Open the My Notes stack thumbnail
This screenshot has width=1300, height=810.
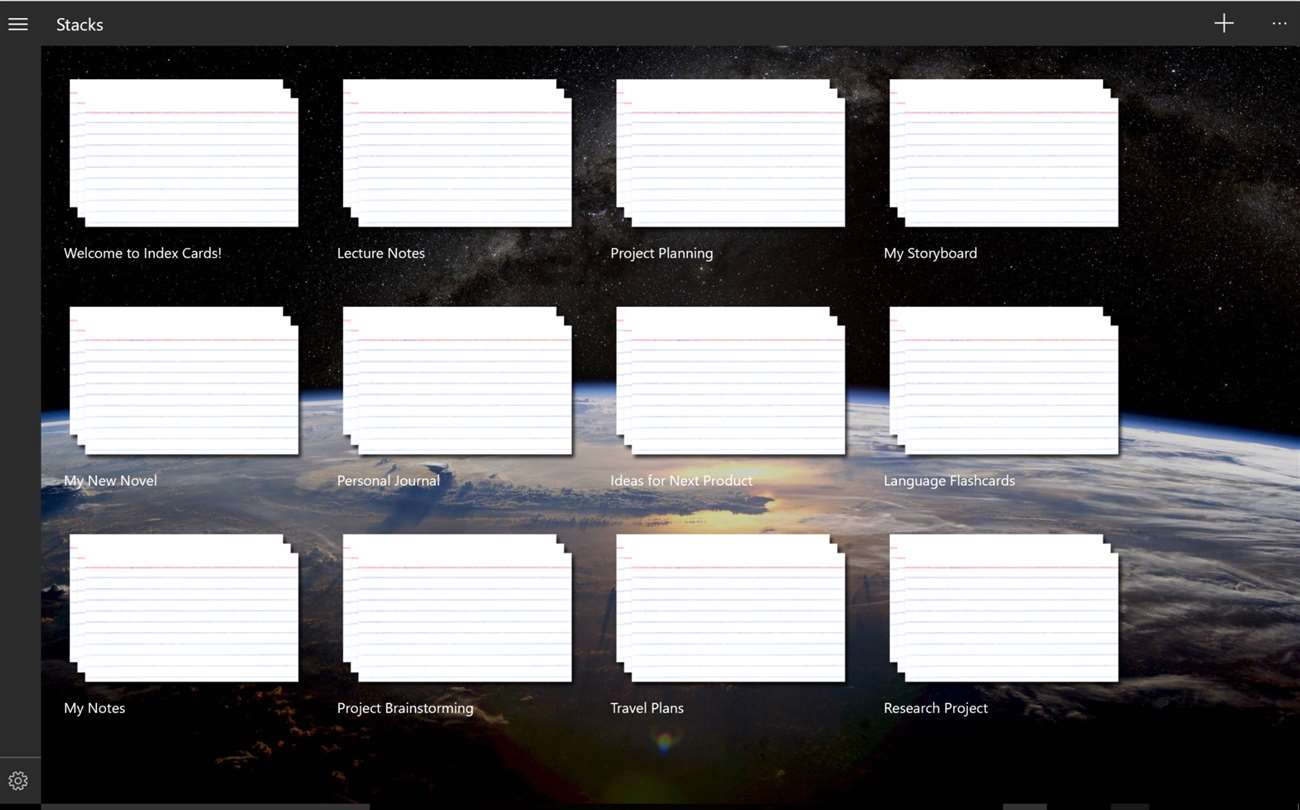[x=184, y=608]
